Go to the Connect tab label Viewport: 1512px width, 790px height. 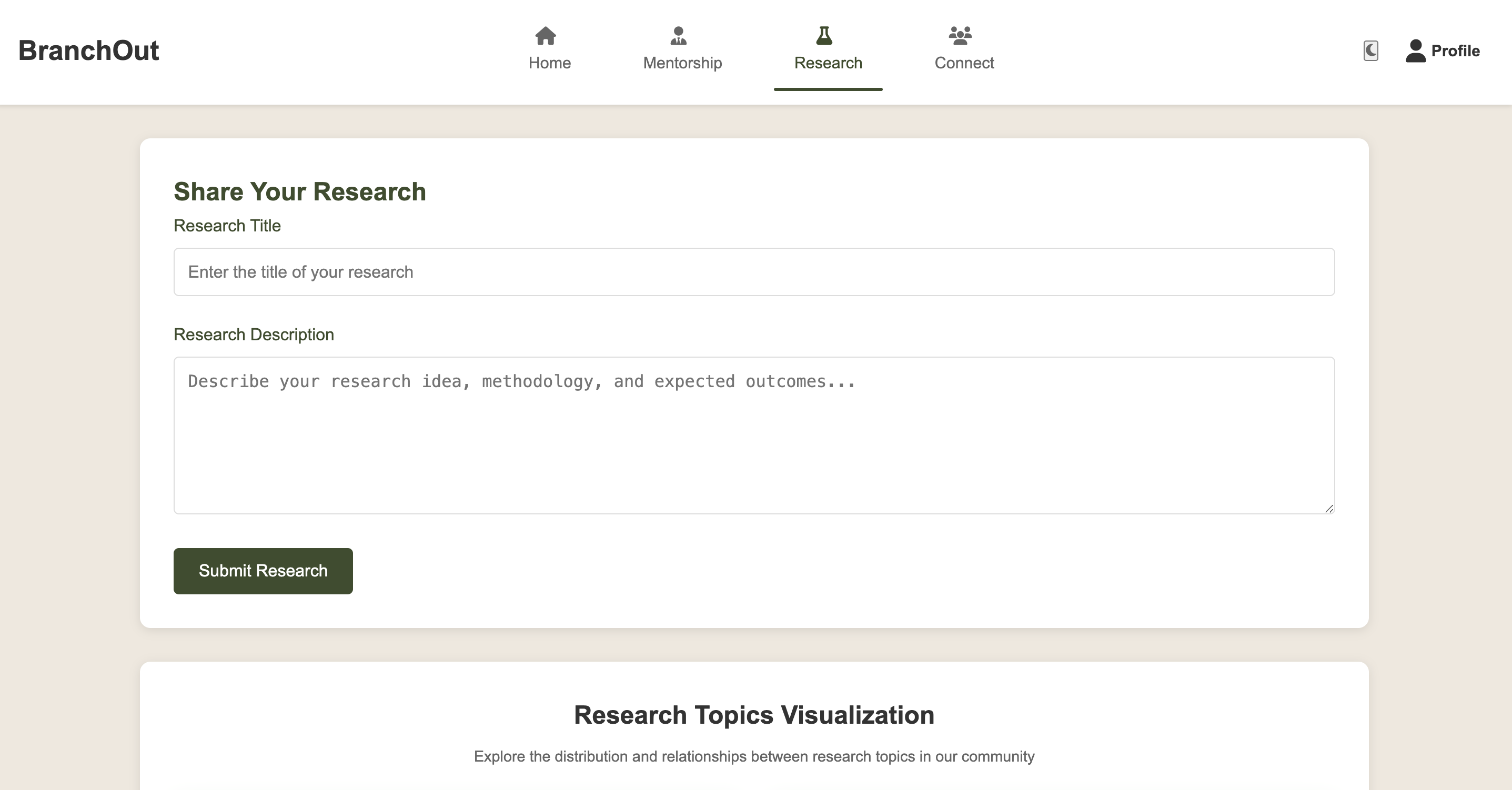click(x=964, y=63)
